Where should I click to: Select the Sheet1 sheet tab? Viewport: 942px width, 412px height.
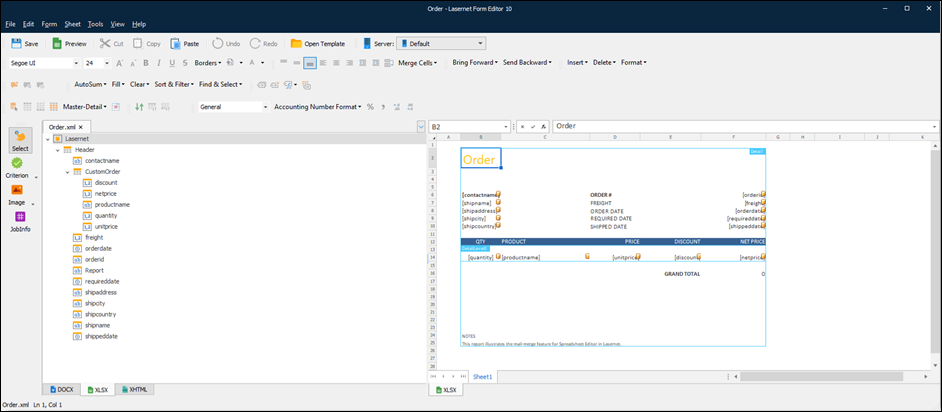coord(482,377)
